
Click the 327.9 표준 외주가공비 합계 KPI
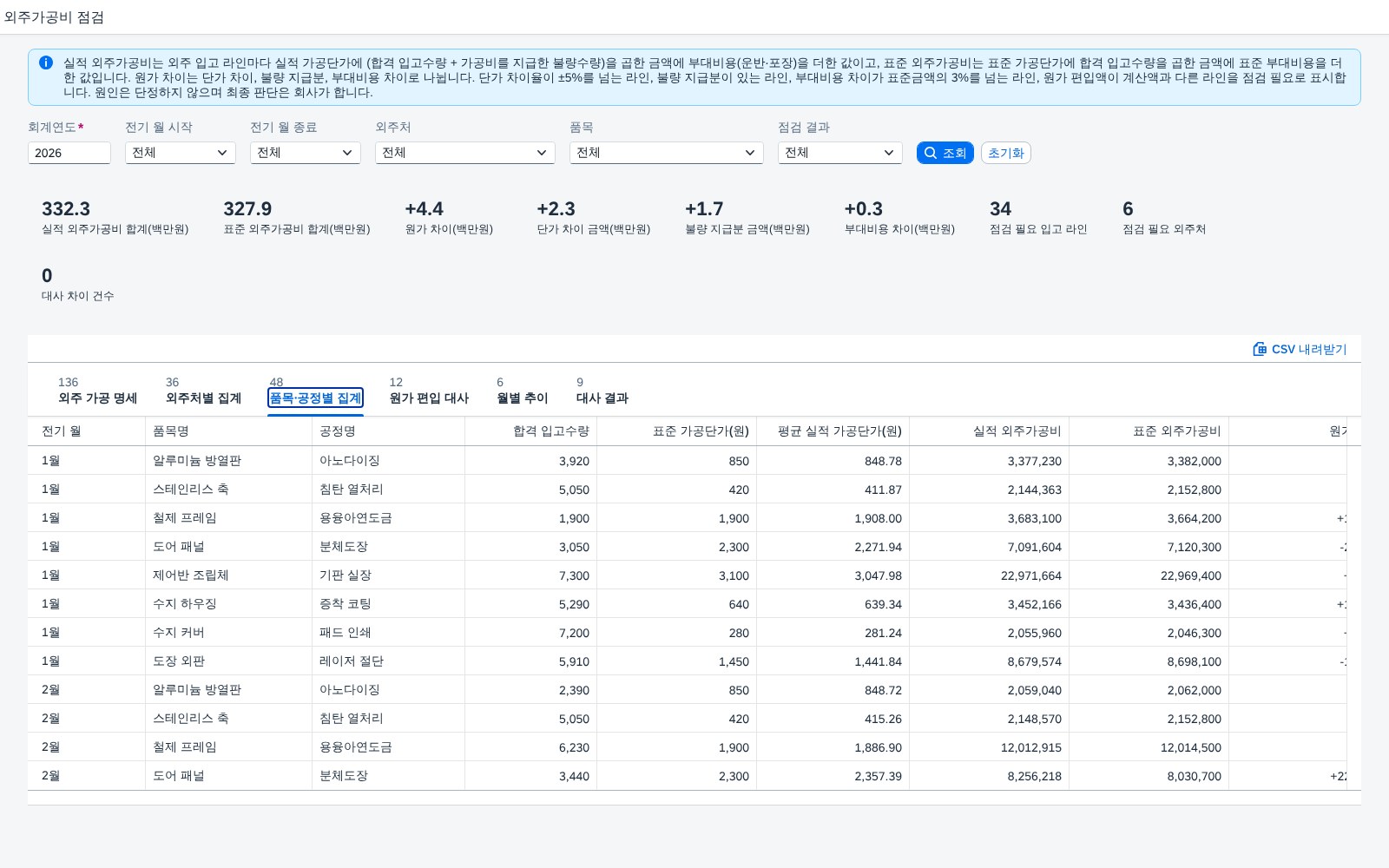[297, 217]
